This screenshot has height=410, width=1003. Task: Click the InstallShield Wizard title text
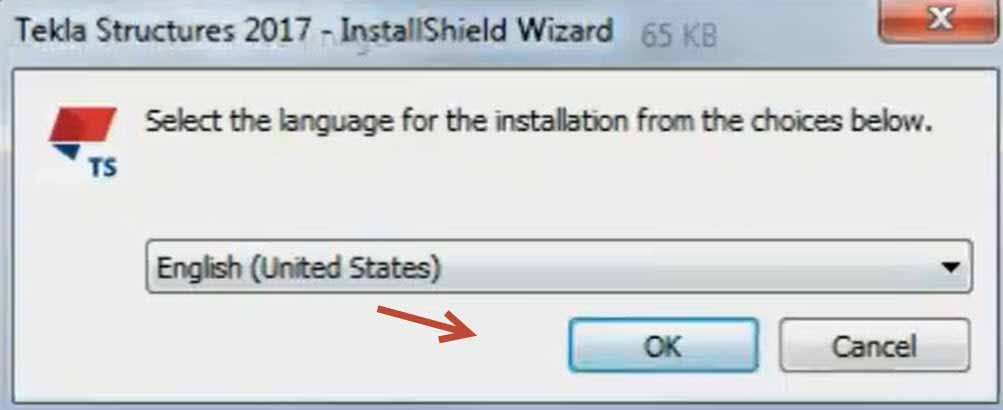click(477, 31)
